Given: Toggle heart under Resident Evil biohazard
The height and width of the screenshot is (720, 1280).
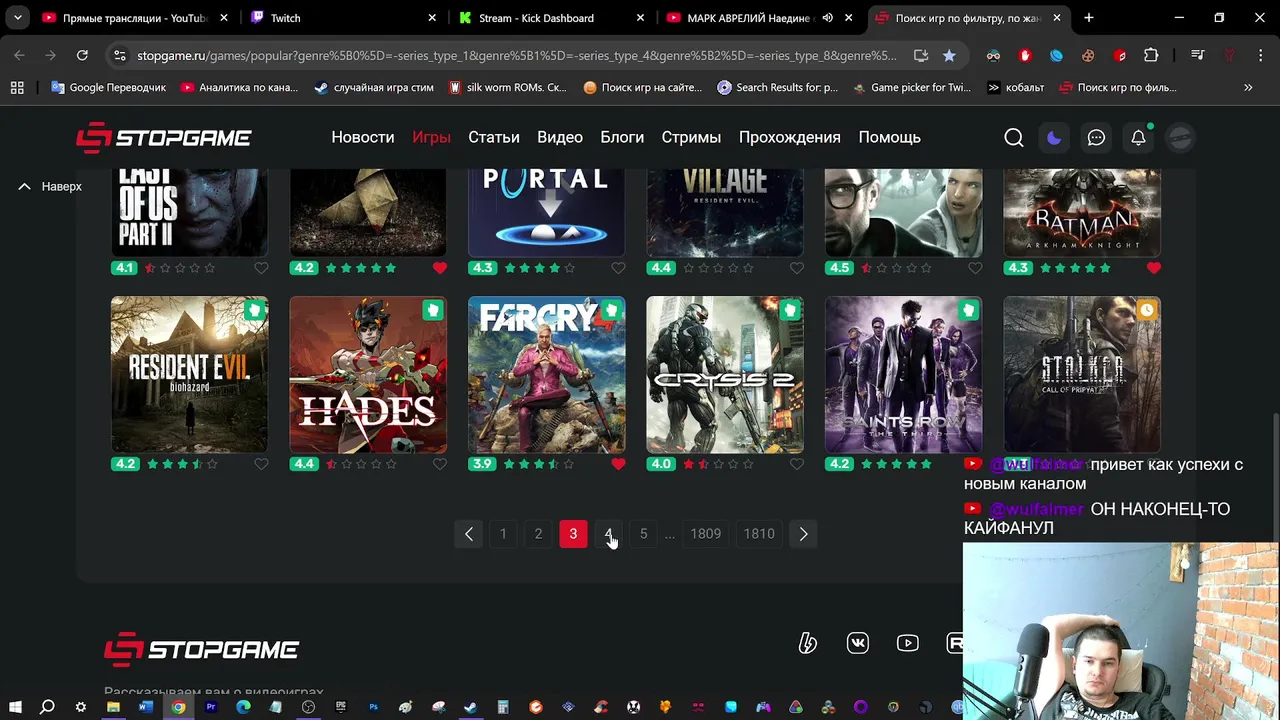Looking at the screenshot, I should [x=261, y=464].
